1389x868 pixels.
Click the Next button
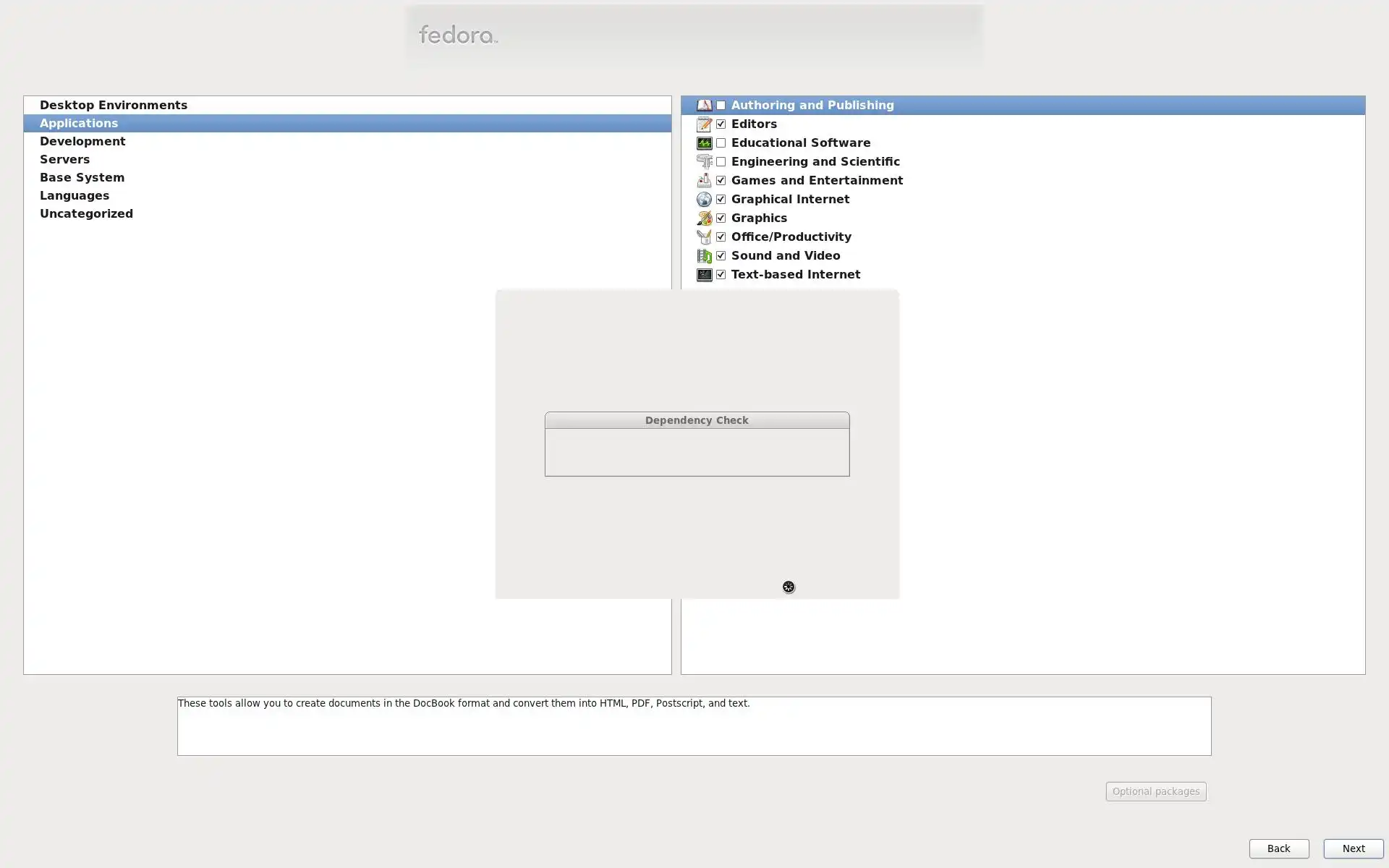click(x=1353, y=848)
